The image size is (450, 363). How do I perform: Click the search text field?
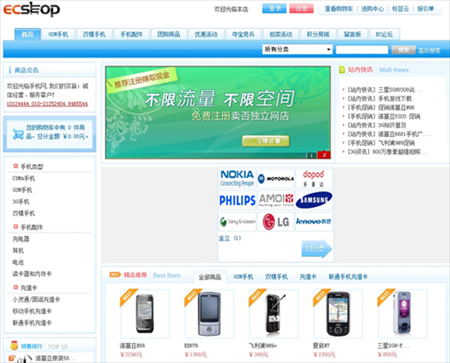coord(362,50)
